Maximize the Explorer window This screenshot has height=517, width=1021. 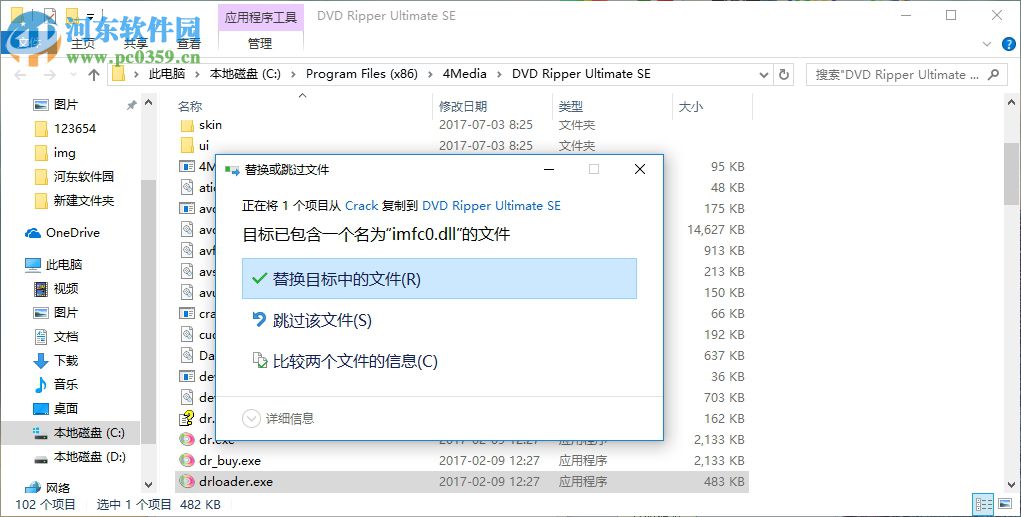951,15
